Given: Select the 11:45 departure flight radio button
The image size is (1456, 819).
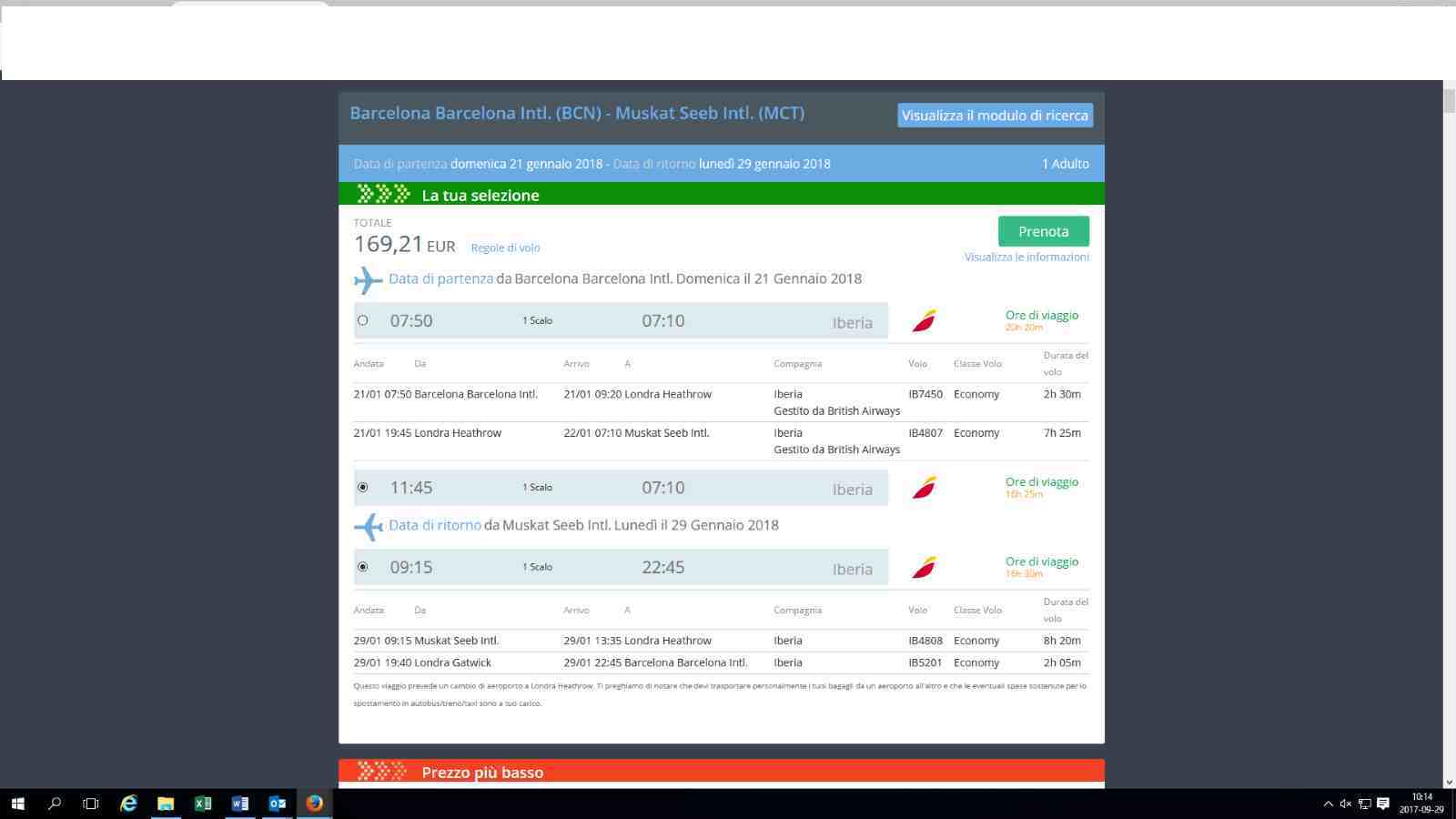Looking at the screenshot, I should [x=362, y=488].
